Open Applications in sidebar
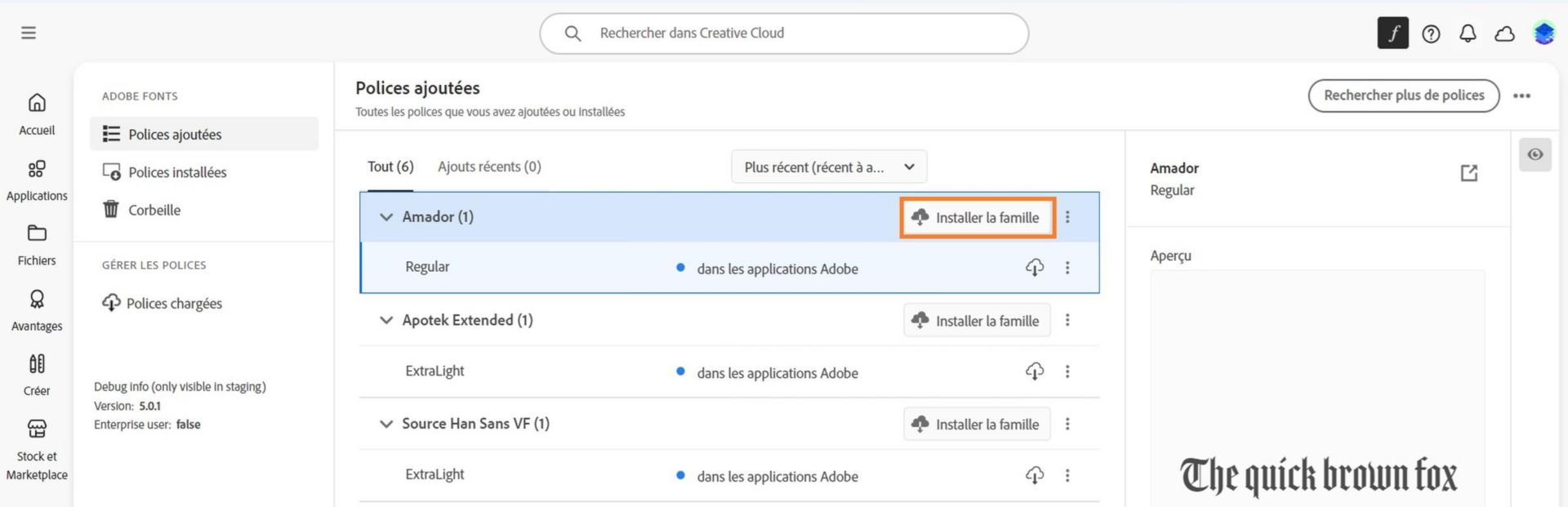Image resolution: width=1568 pixels, height=507 pixels. (37, 180)
